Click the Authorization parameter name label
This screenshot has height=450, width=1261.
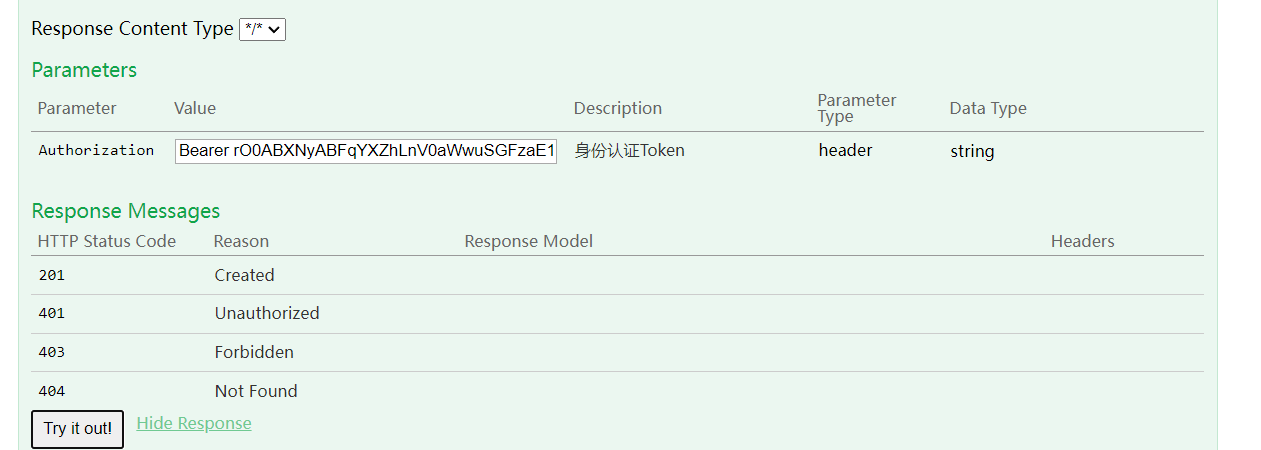pyautogui.click(x=96, y=150)
